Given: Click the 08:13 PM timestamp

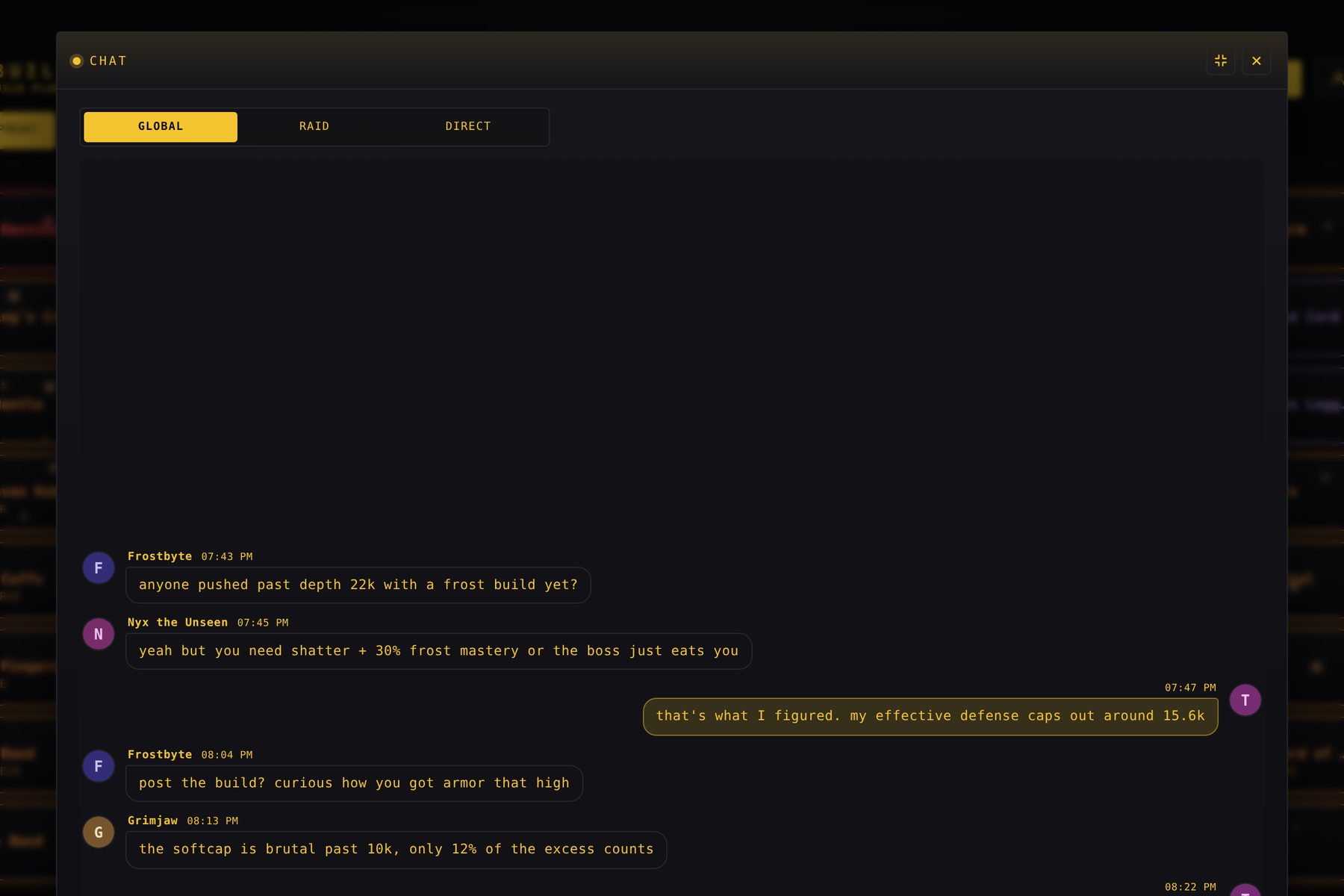Looking at the screenshot, I should [x=213, y=821].
